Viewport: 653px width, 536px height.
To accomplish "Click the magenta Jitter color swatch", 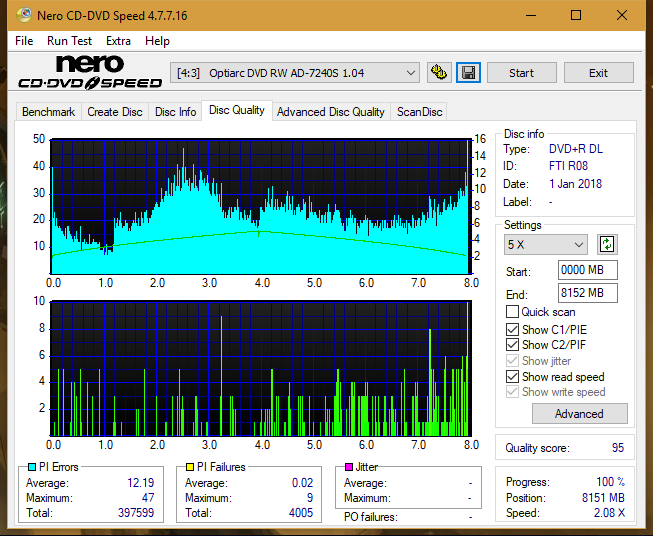I will (349, 467).
